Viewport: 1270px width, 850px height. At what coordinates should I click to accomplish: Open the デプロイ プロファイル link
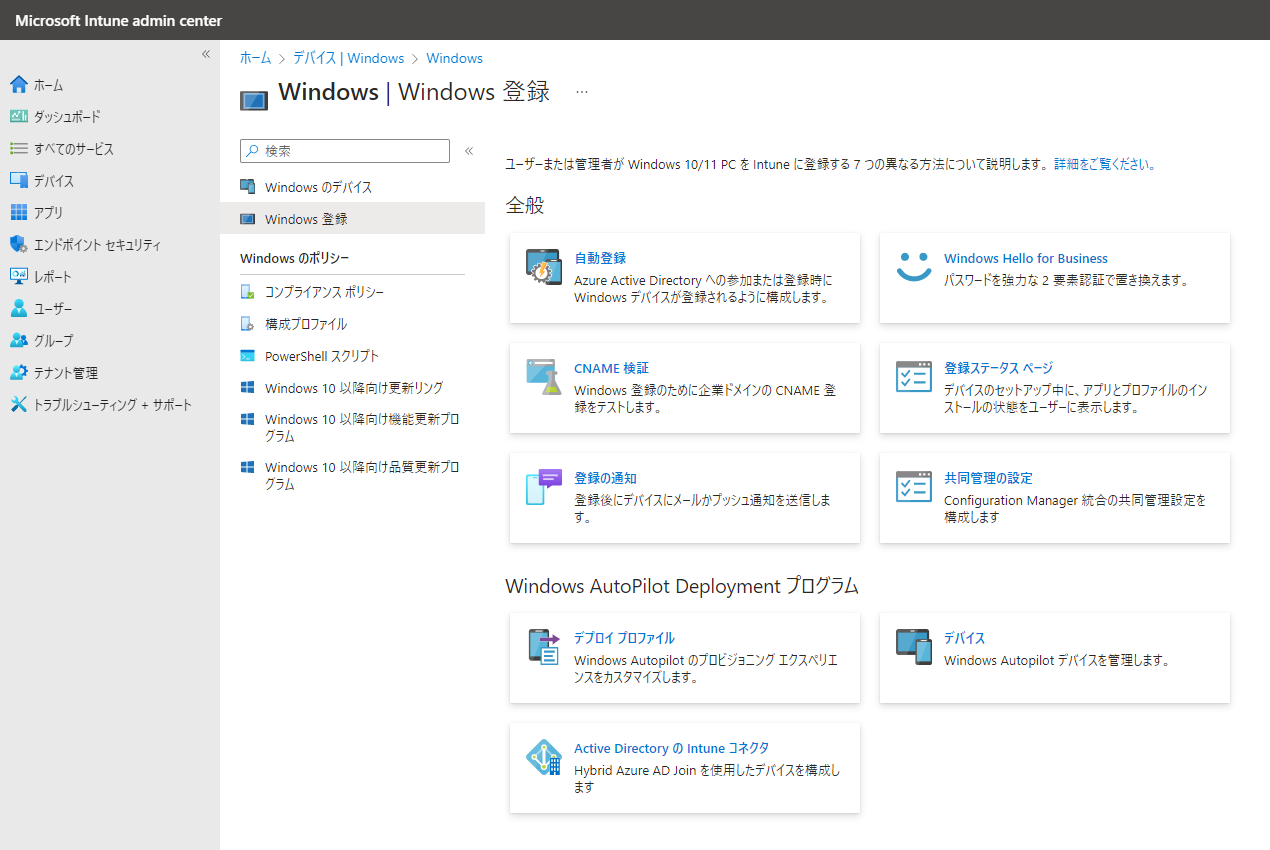coord(624,638)
